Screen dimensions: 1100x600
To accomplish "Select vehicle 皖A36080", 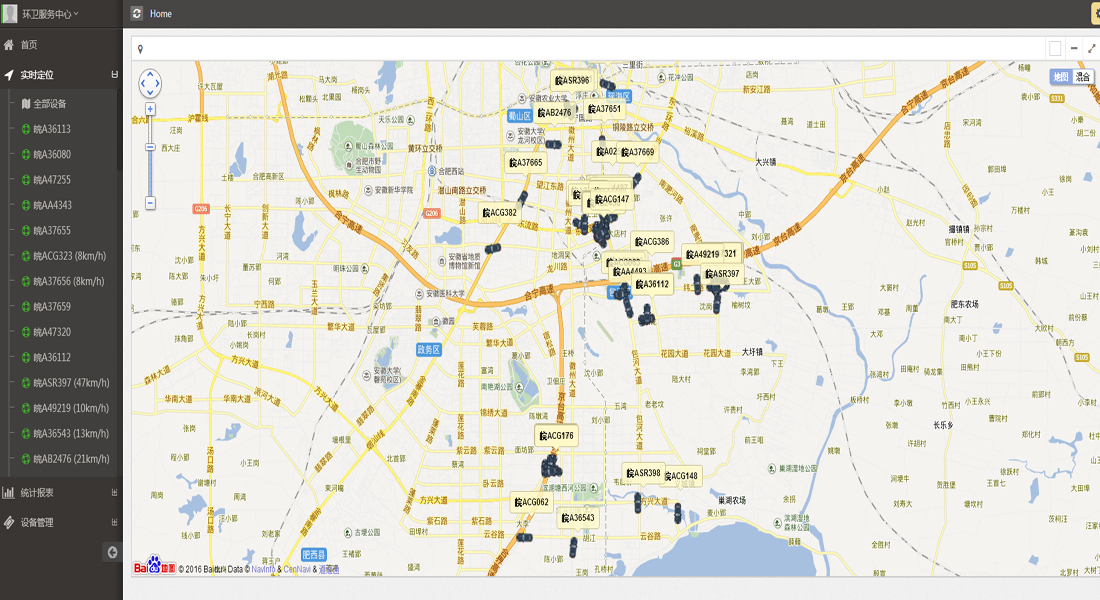I will (52, 154).
